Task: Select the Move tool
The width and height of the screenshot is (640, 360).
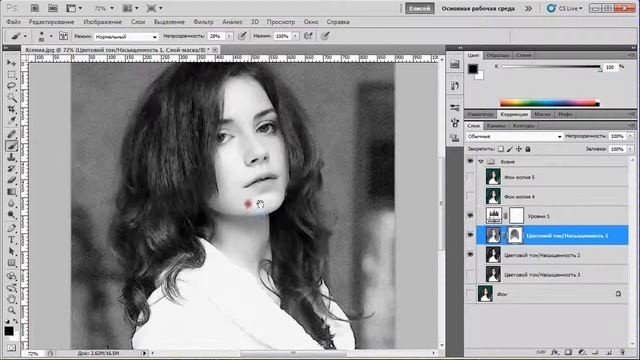Action: click(x=11, y=63)
